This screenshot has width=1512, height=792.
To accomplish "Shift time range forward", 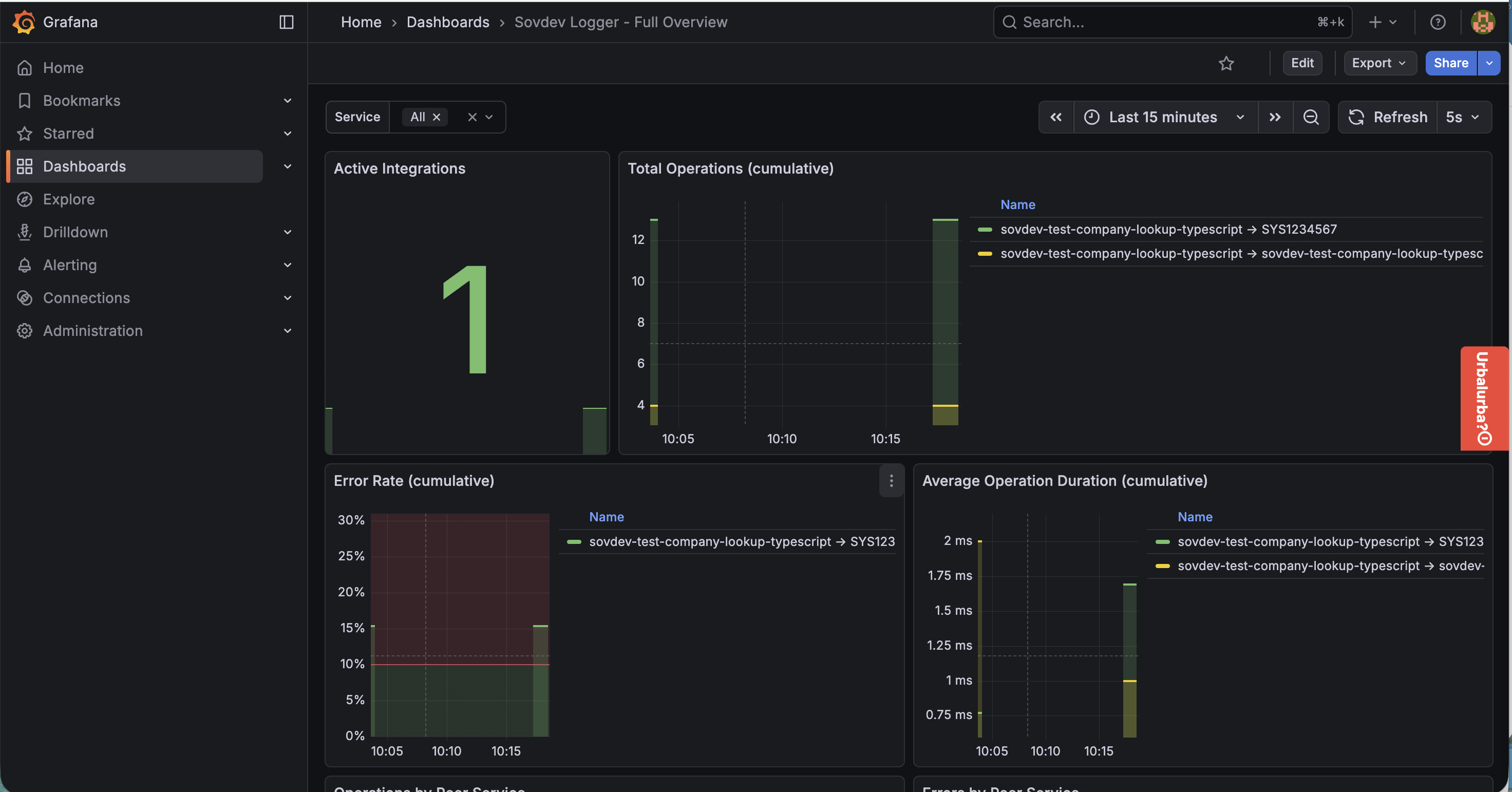I will [1275, 117].
